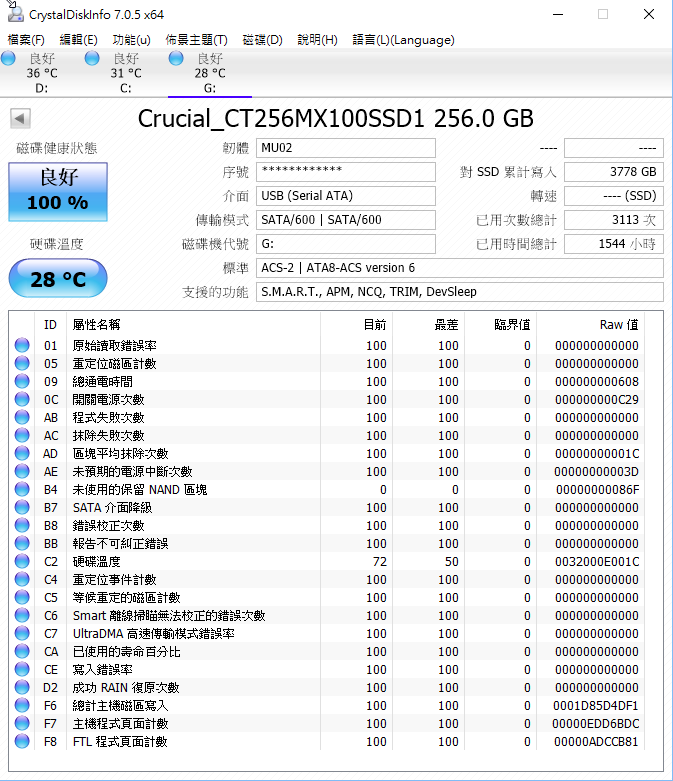Click the 傳輸模式 field showing SATA/600
This screenshot has width=673, height=781.
click(x=346, y=220)
